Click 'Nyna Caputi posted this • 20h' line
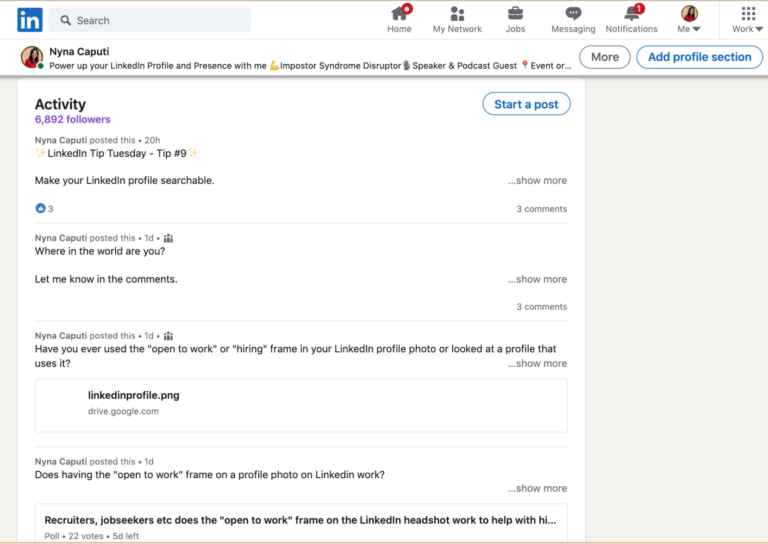 point(97,140)
